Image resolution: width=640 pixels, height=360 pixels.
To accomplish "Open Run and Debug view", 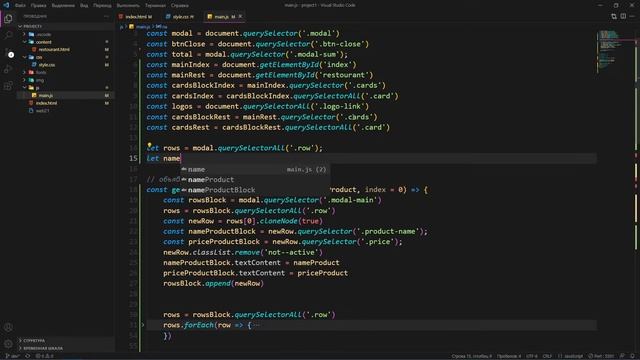I will (x=8, y=69).
